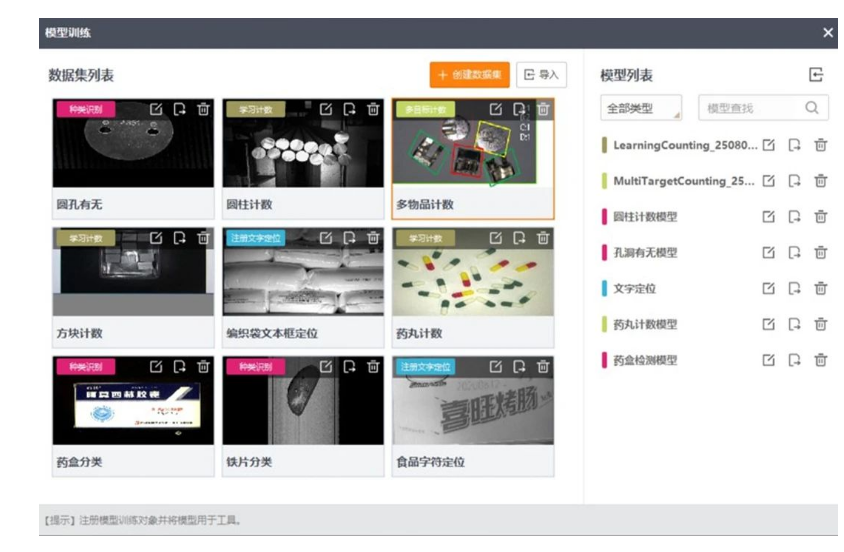844x552 pixels.
Task: Click edit icon on 圆孔有无 dataset card
Action: click(x=156, y=109)
